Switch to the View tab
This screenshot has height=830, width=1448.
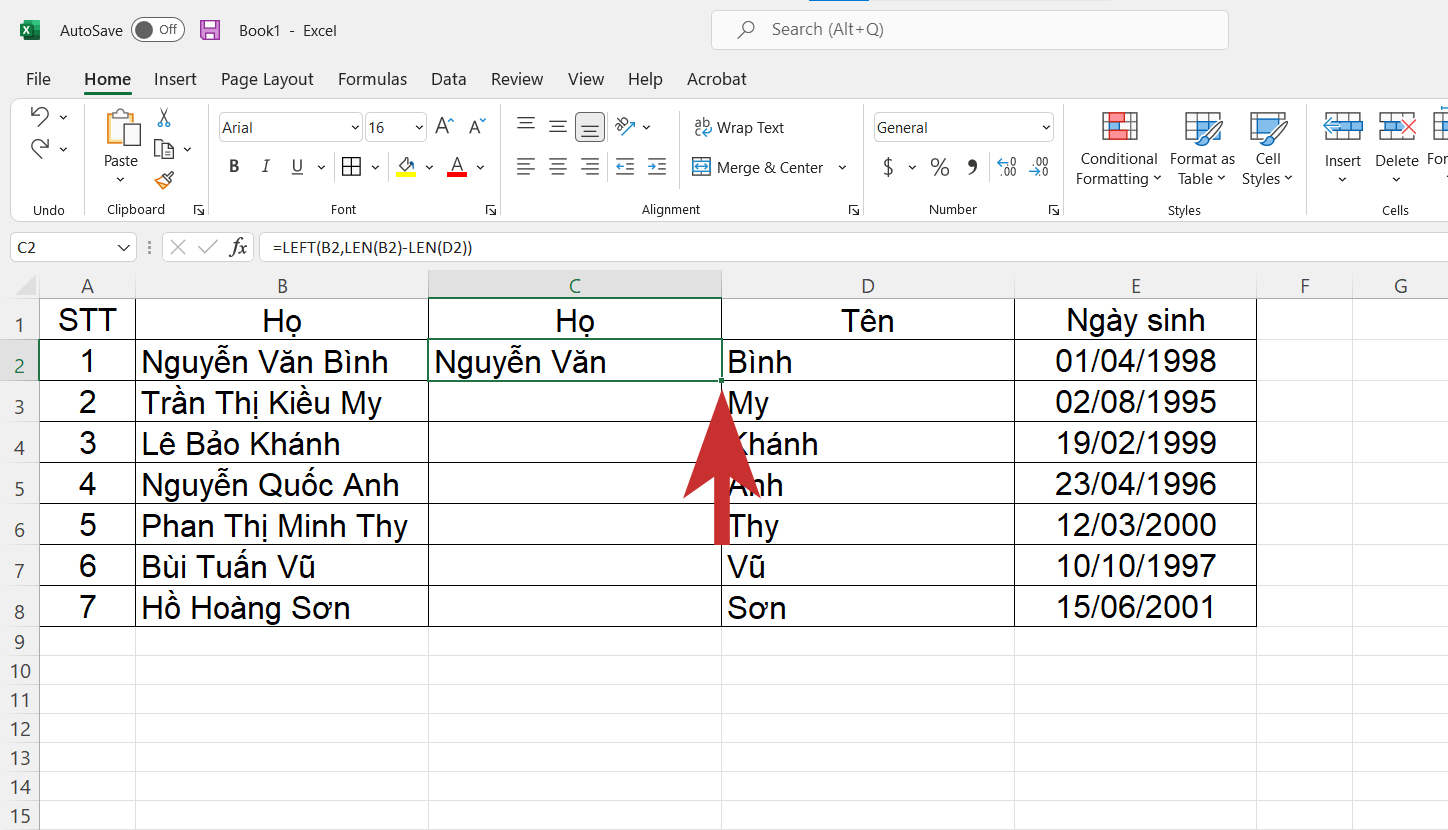[586, 79]
